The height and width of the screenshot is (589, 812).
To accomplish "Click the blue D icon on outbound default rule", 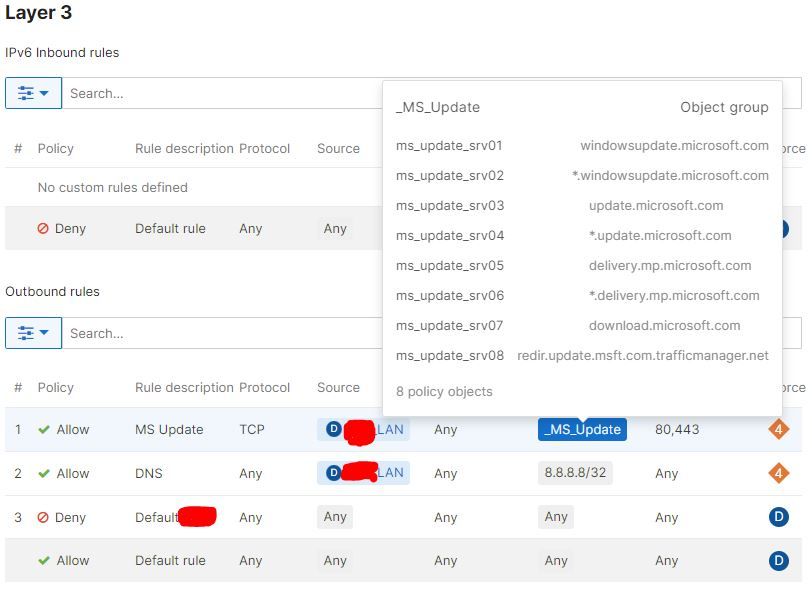I will click(778, 561).
